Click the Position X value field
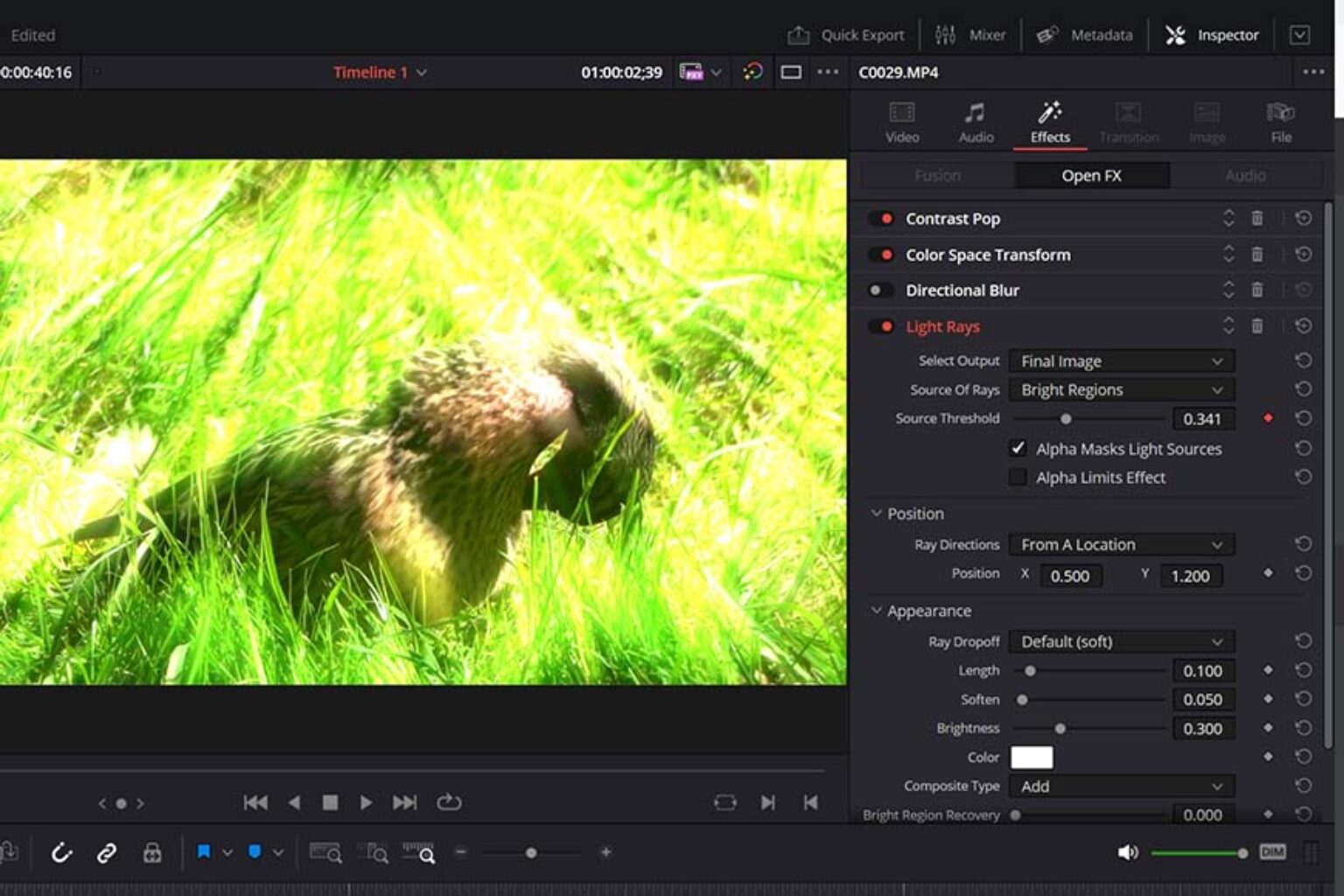 pyautogui.click(x=1070, y=576)
